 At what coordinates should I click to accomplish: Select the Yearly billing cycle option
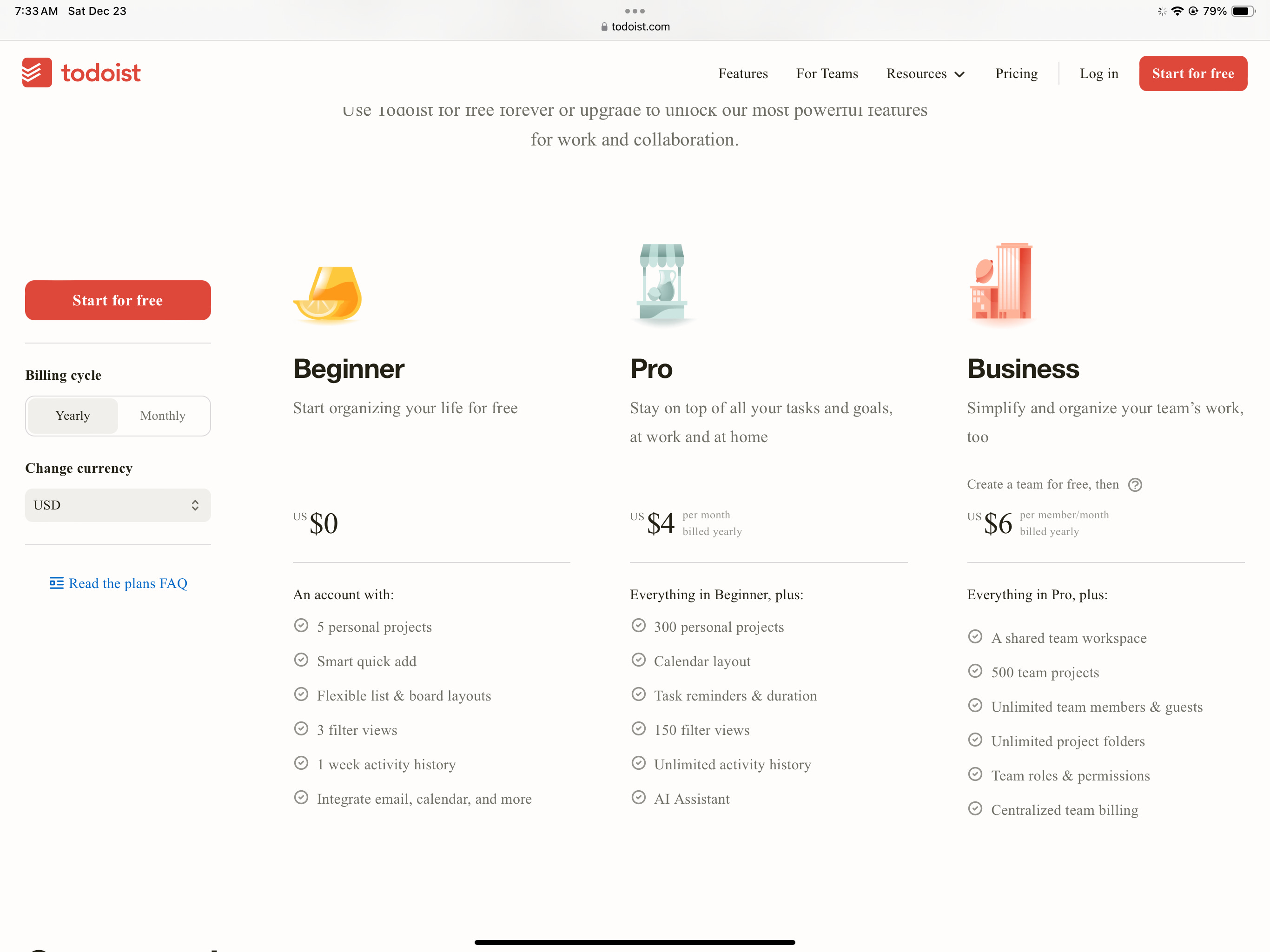click(73, 416)
